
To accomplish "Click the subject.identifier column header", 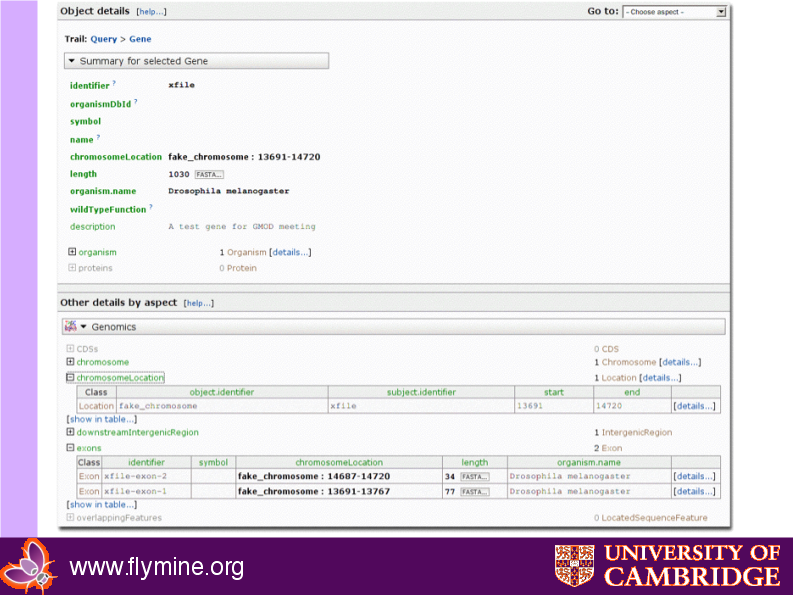I will (x=421, y=393).
